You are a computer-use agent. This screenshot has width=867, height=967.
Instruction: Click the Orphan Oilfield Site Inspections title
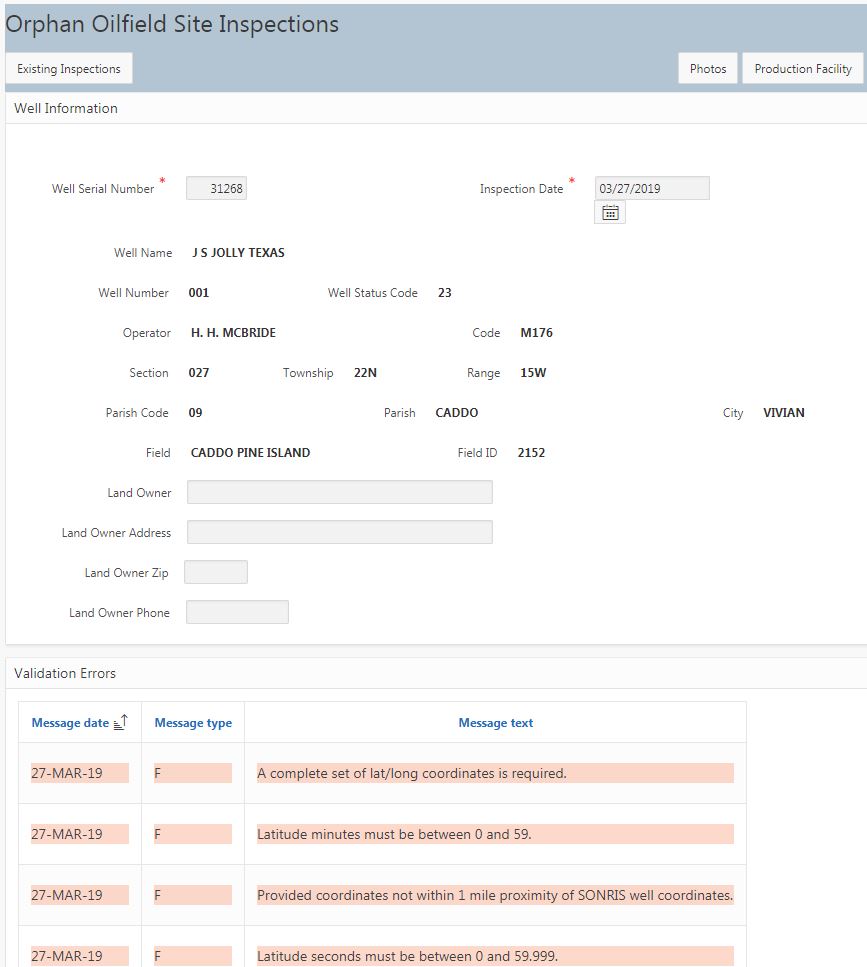point(172,24)
